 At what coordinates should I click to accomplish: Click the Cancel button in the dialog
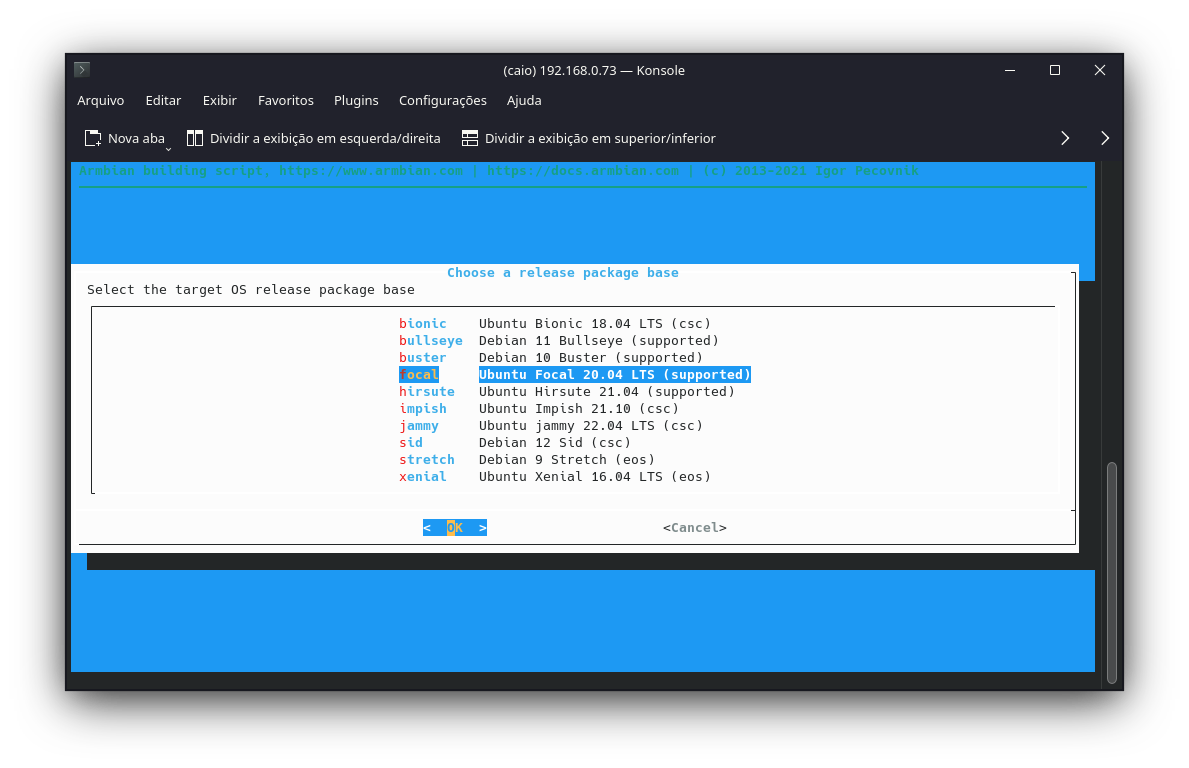[x=695, y=528]
